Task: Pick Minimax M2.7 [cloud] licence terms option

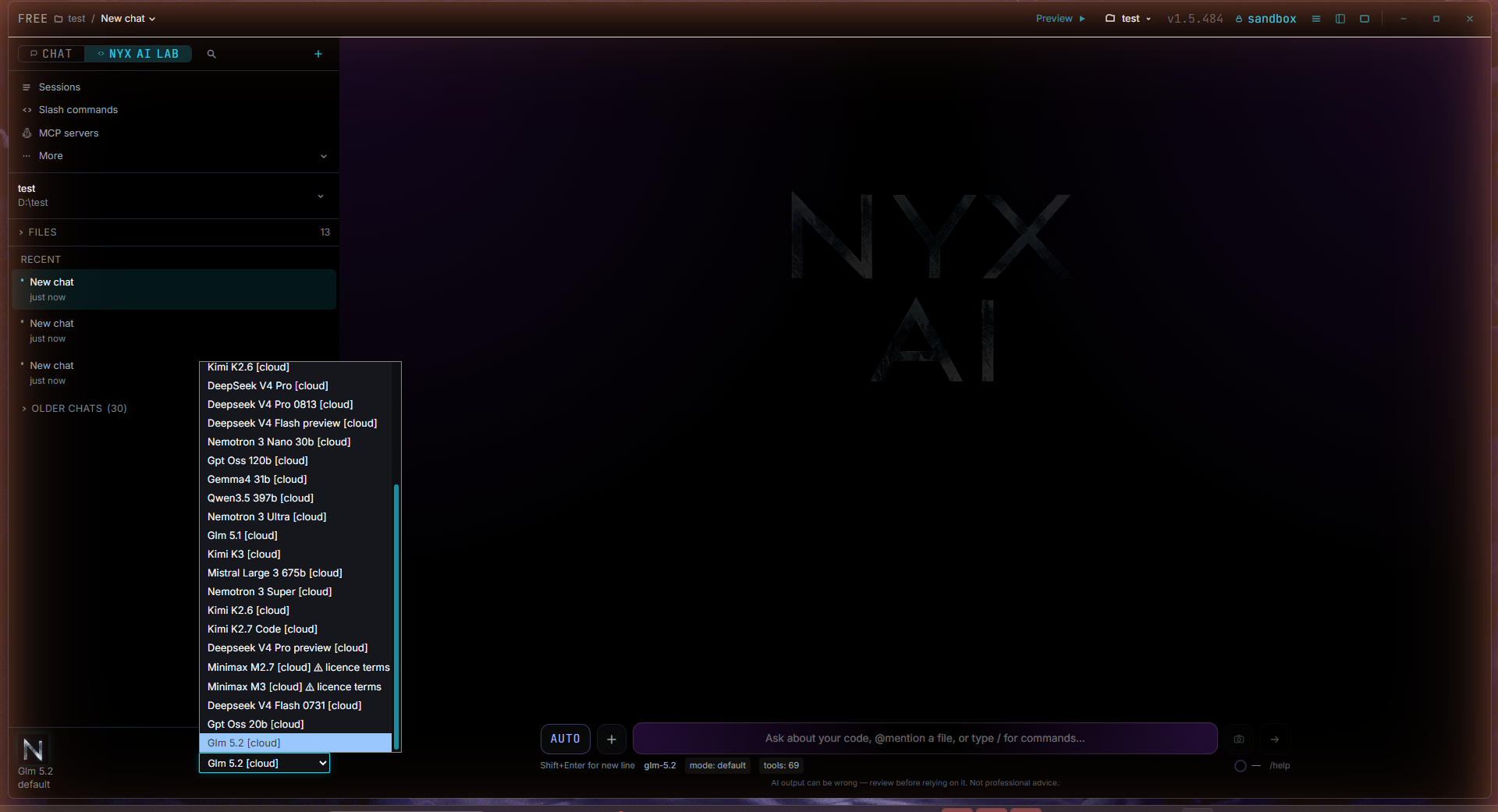Action: pyautogui.click(x=296, y=668)
